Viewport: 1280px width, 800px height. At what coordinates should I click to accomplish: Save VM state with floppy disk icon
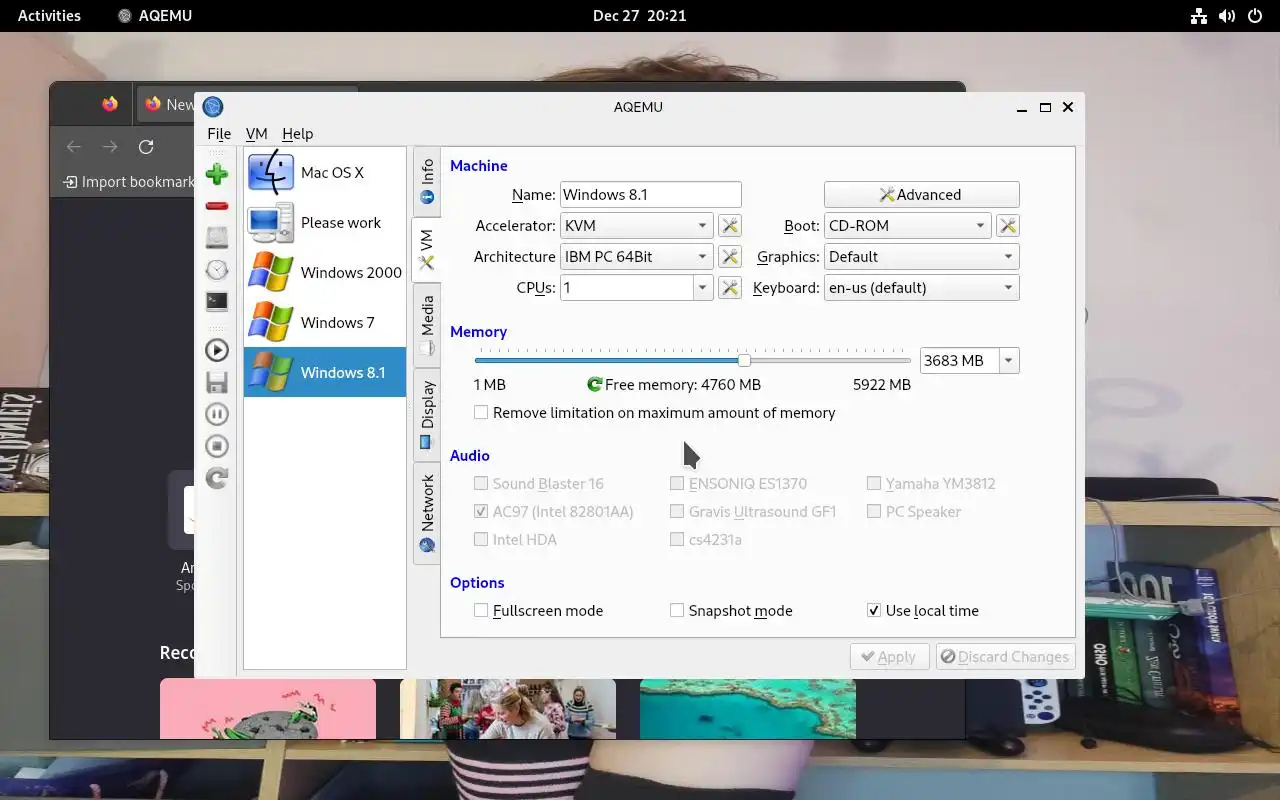coord(217,382)
